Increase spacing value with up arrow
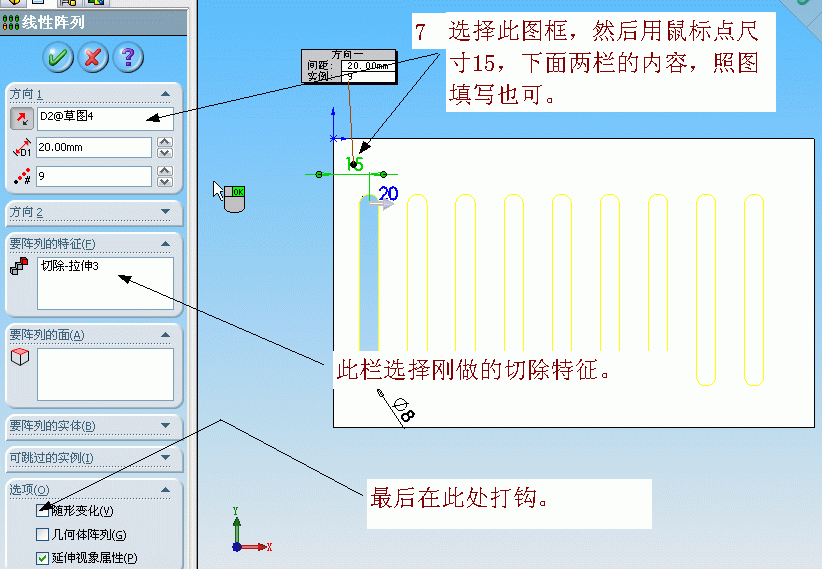 click(165, 142)
